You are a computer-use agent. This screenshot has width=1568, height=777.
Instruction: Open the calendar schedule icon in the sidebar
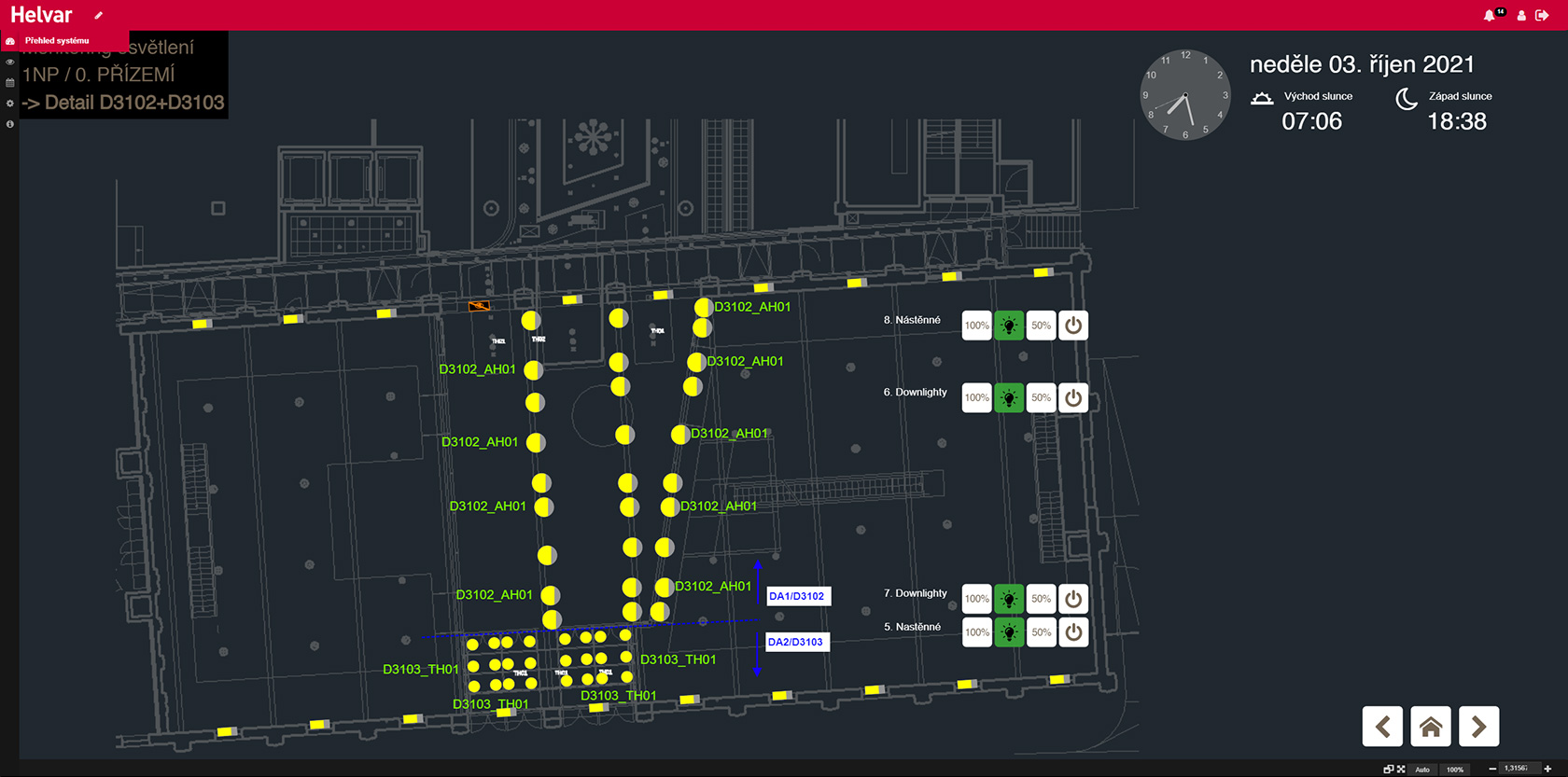(x=10, y=82)
